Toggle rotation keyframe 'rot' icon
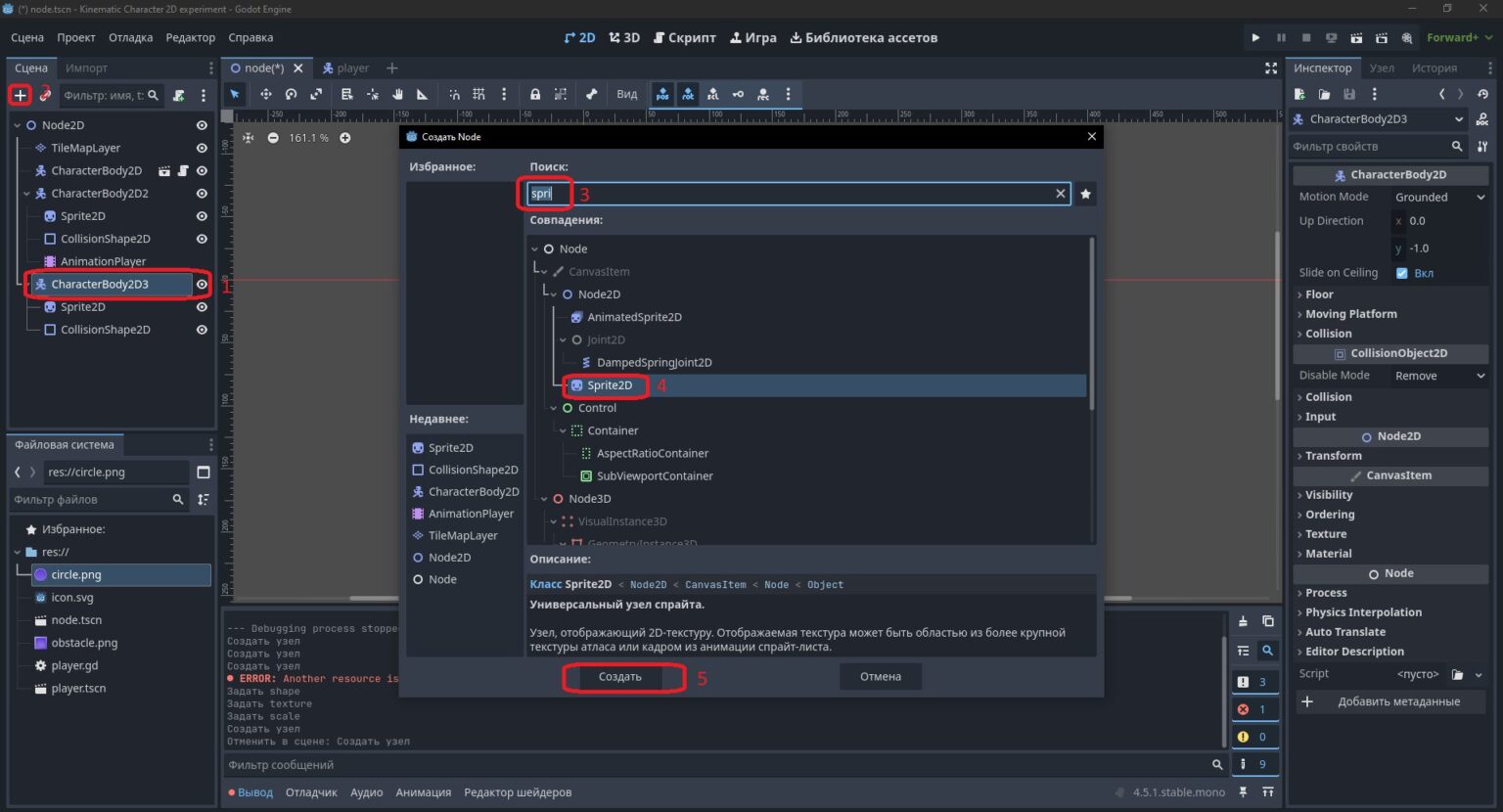Viewport: 1503px width, 812px height. (x=688, y=95)
